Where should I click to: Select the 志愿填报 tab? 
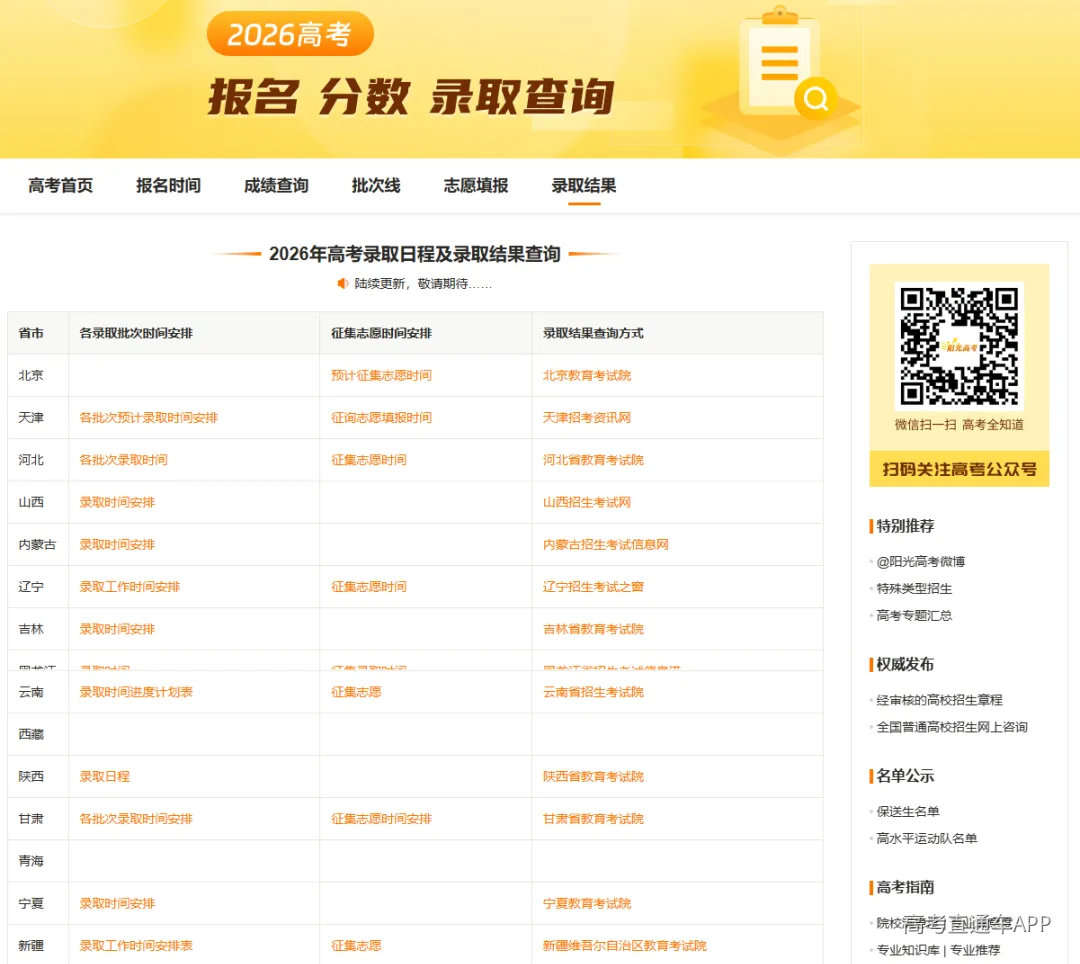[x=476, y=186]
